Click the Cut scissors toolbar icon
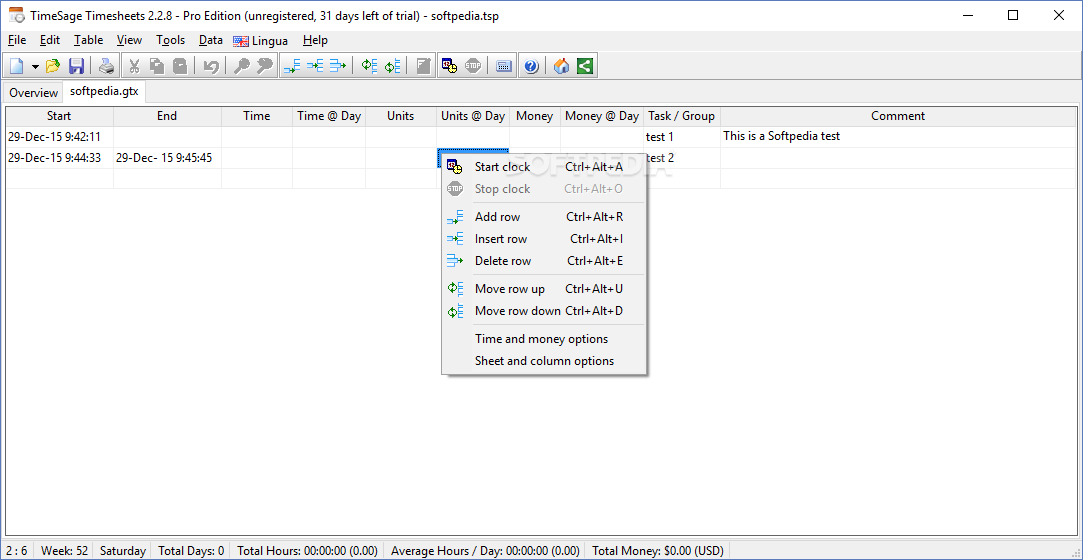The image size is (1083, 560). pos(135,66)
